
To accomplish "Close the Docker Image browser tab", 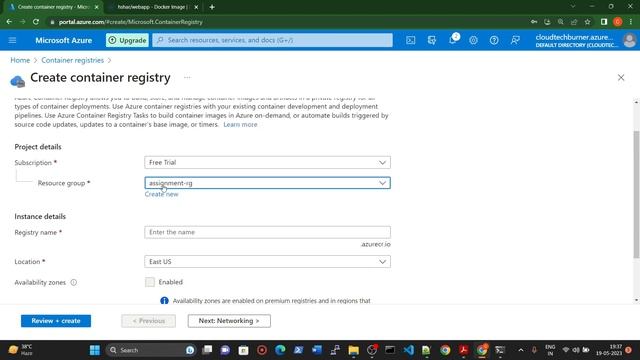I will [196, 7].
